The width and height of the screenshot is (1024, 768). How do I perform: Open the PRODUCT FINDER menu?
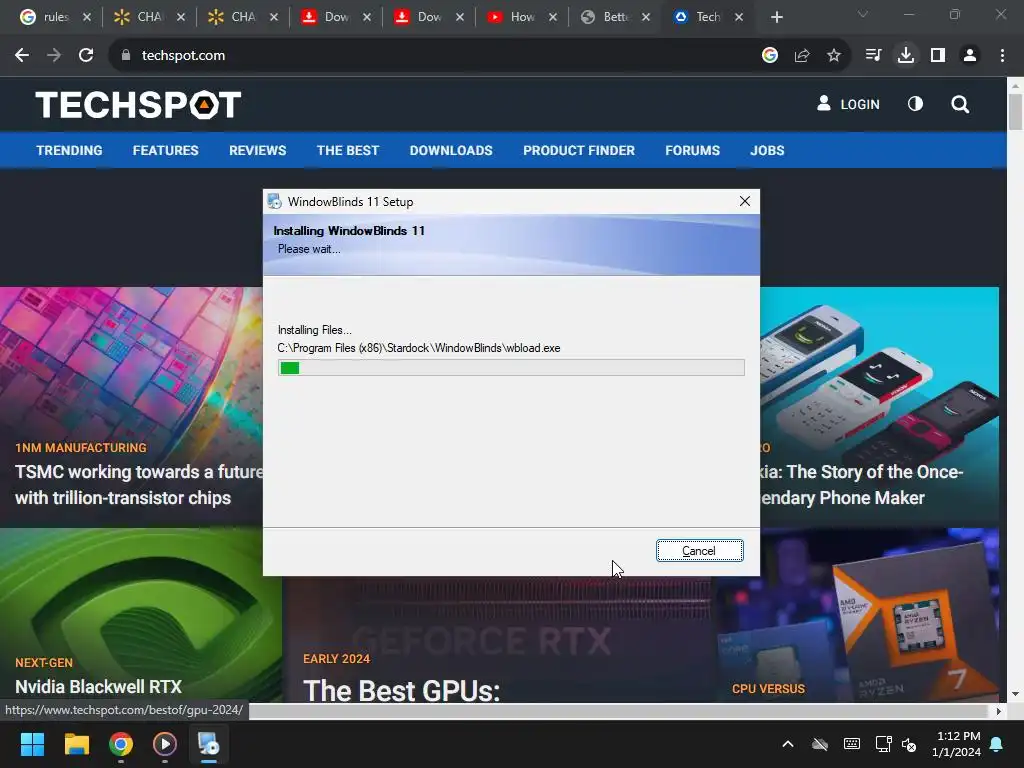click(579, 150)
